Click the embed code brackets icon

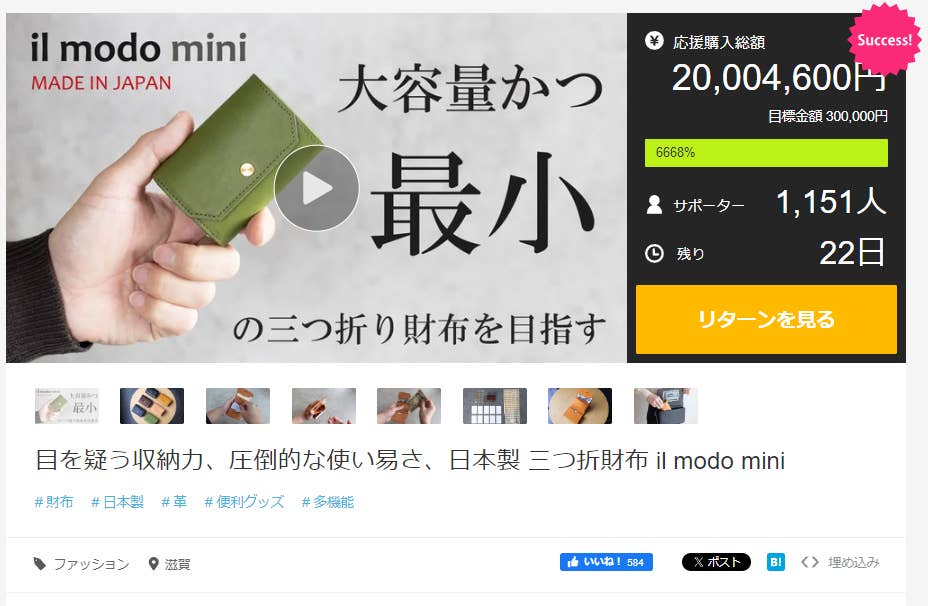coord(810,562)
